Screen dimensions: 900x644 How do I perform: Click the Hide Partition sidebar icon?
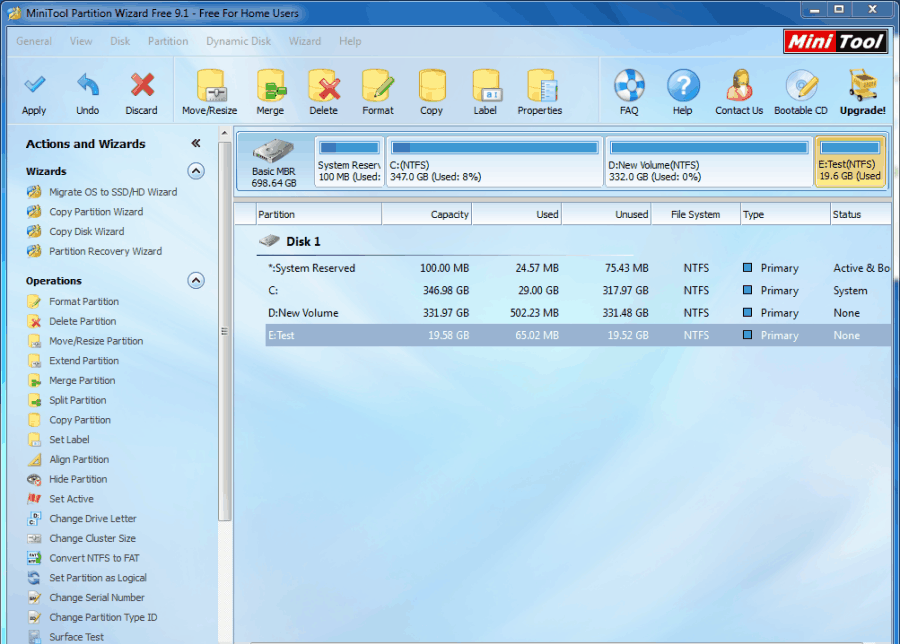pyautogui.click(x=34, y=479)
